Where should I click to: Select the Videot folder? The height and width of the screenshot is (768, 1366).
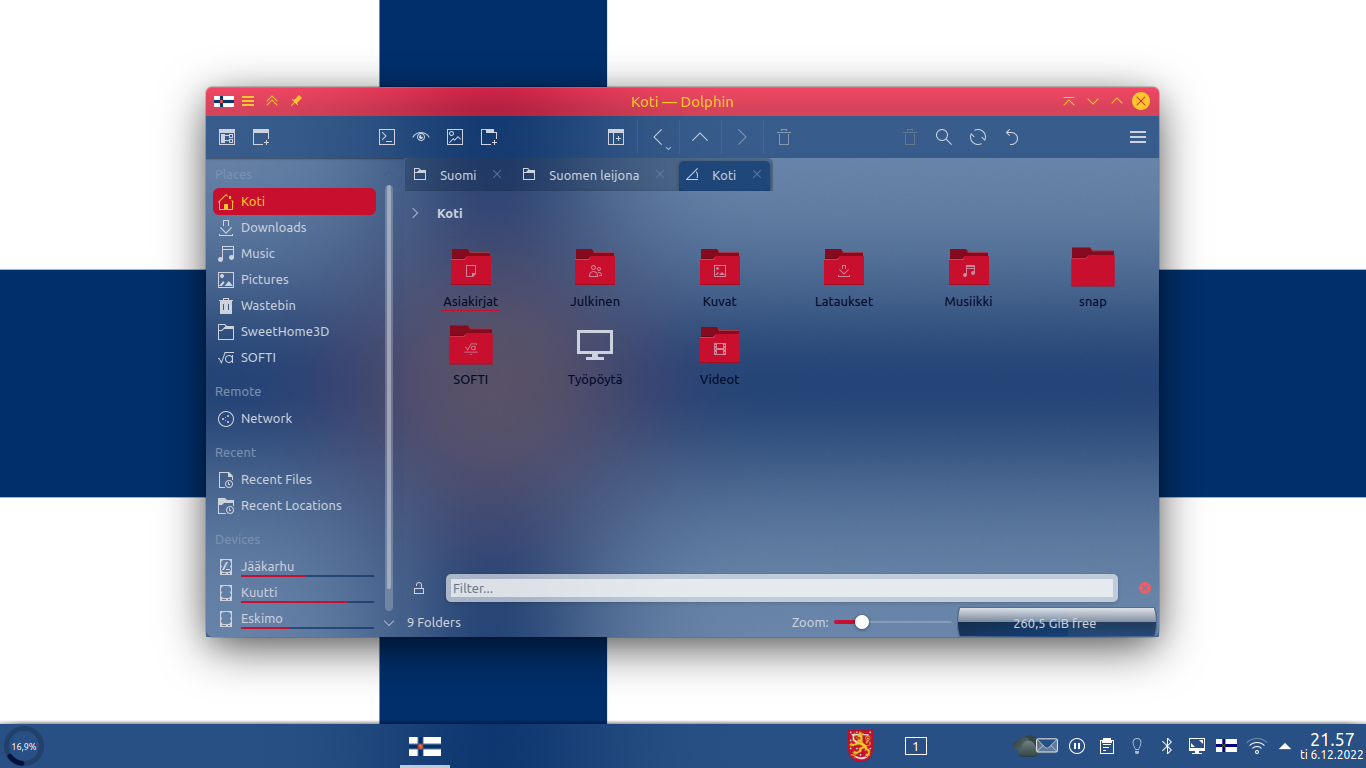[x=719, y=356]
